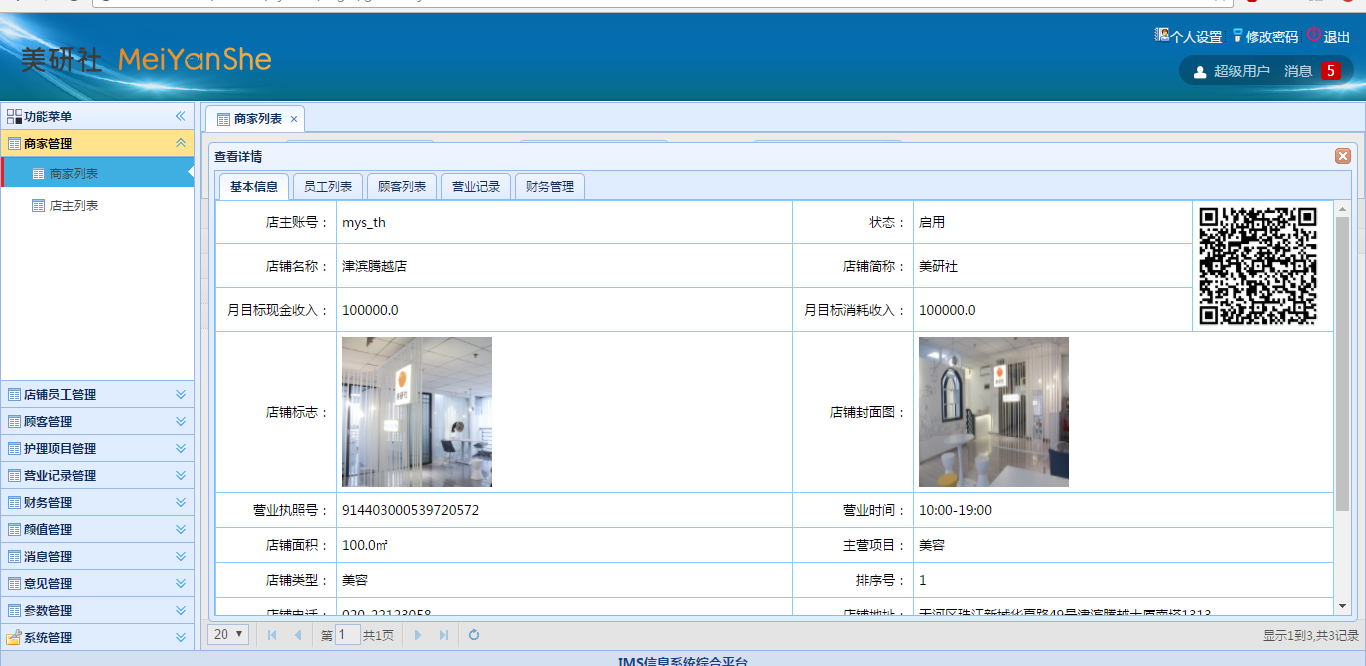
Task: Click the page number input field
Action: pos(347,635)
